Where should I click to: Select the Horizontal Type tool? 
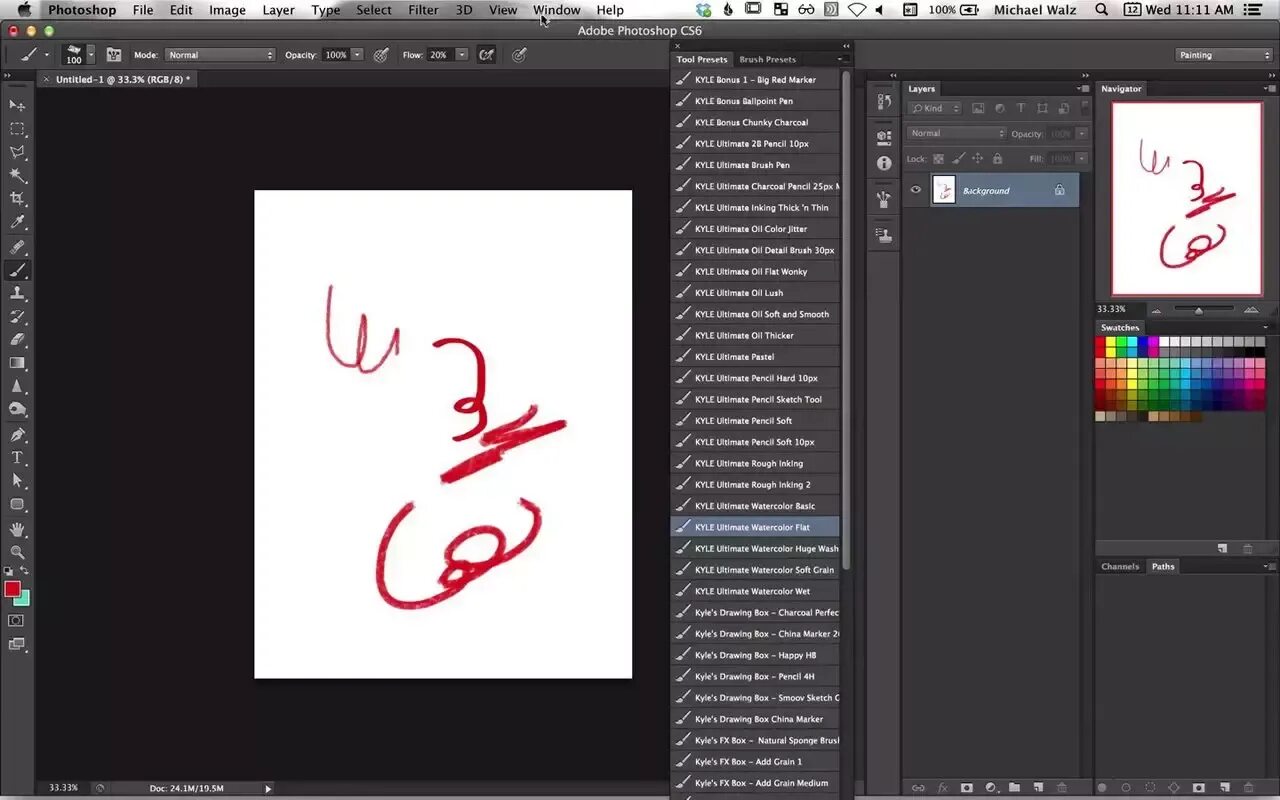[17, 458]
